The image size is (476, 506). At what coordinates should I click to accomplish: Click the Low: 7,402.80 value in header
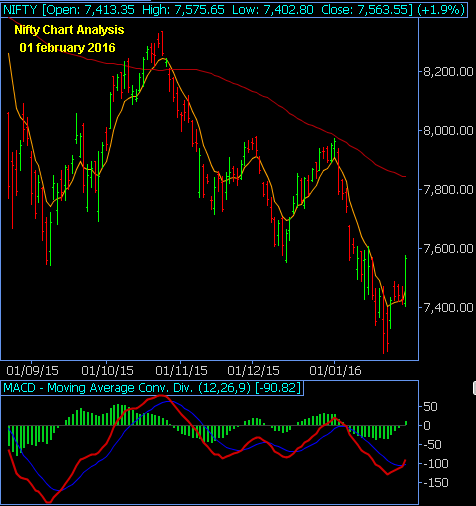point(273,10)
